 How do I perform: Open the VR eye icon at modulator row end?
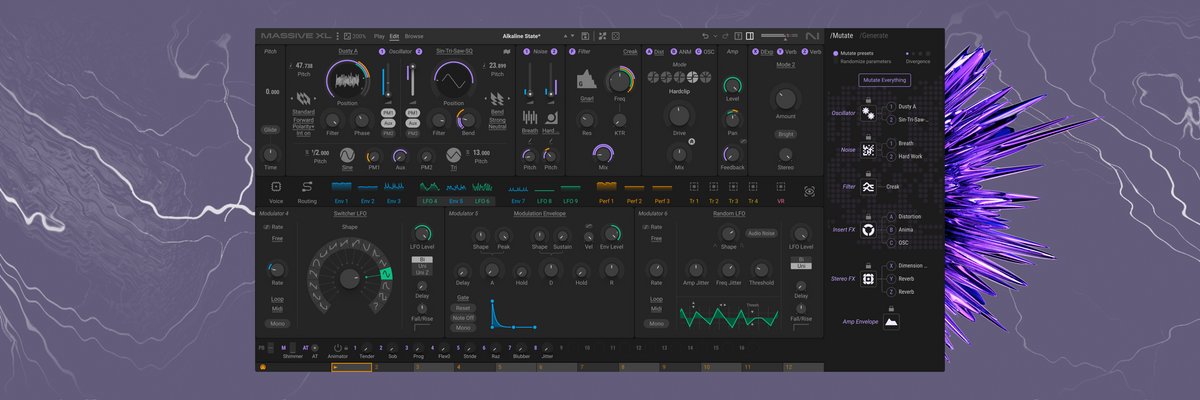point(809,189)
